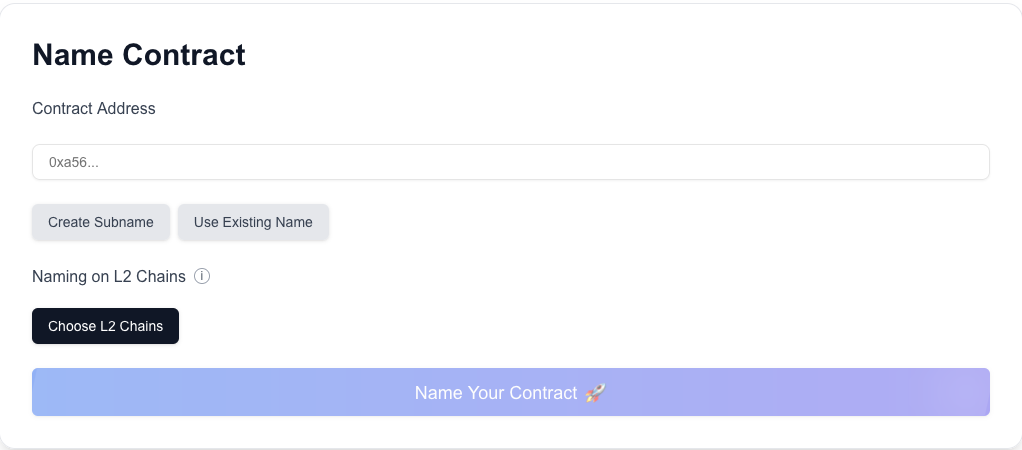Click the info icon beside Naming on L2 Chains
Viewport: 1022px width, 450px height.
pyautogui.click(x=202, y=276)
